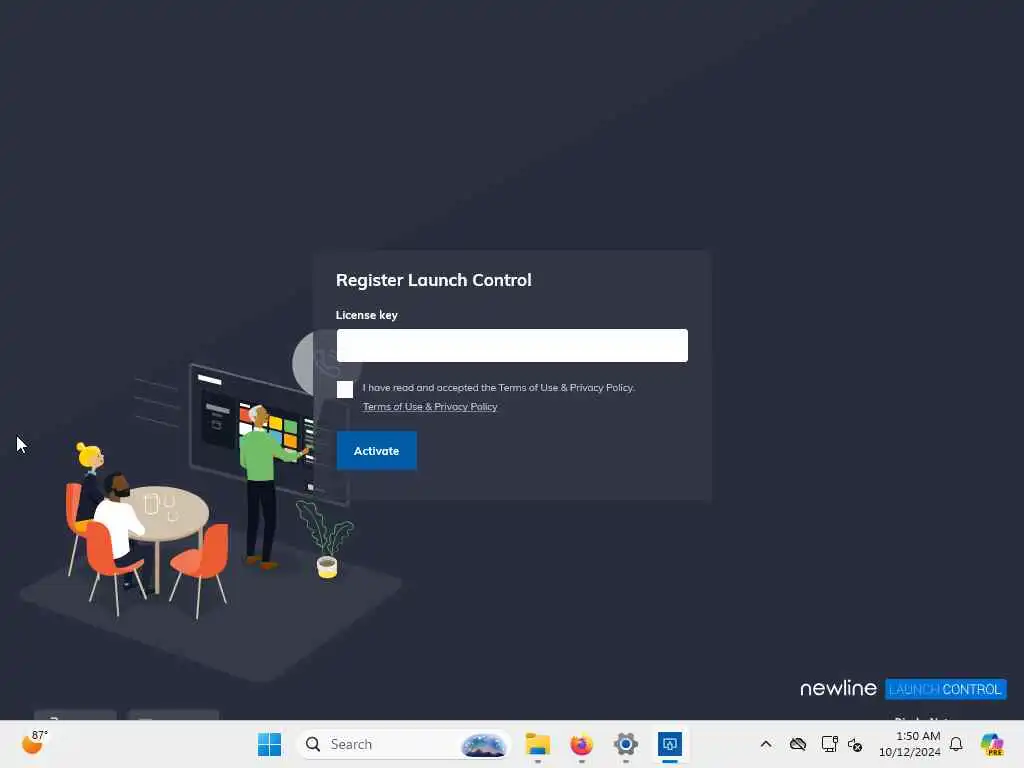This screenshot has height=768, width=1024.
Task: Click the night-sky search highlight icon
Action: 484,745
